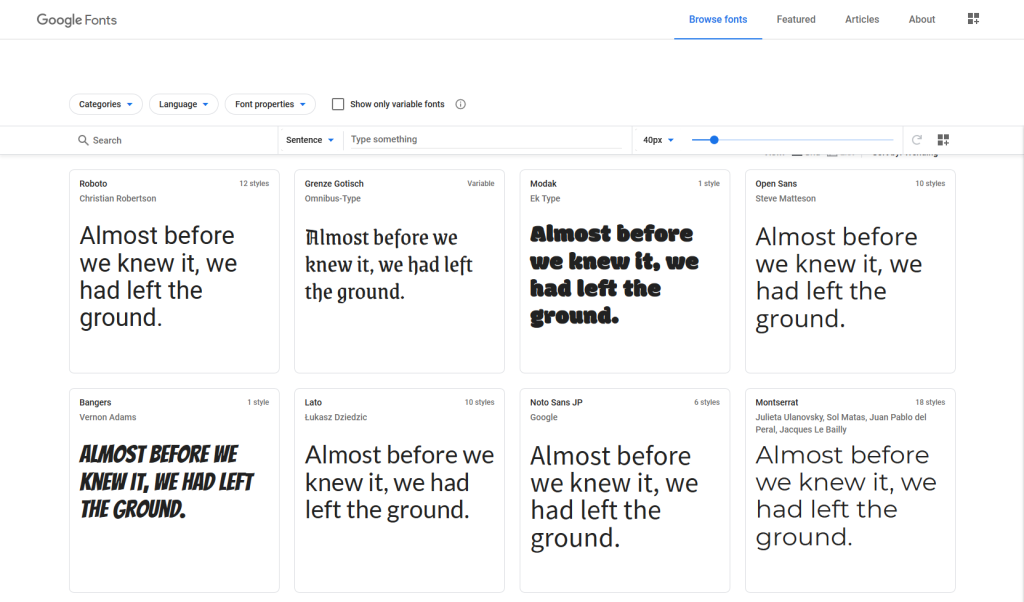Switch to the Featured tab
1024x602 pixels.
click(796, 19)
